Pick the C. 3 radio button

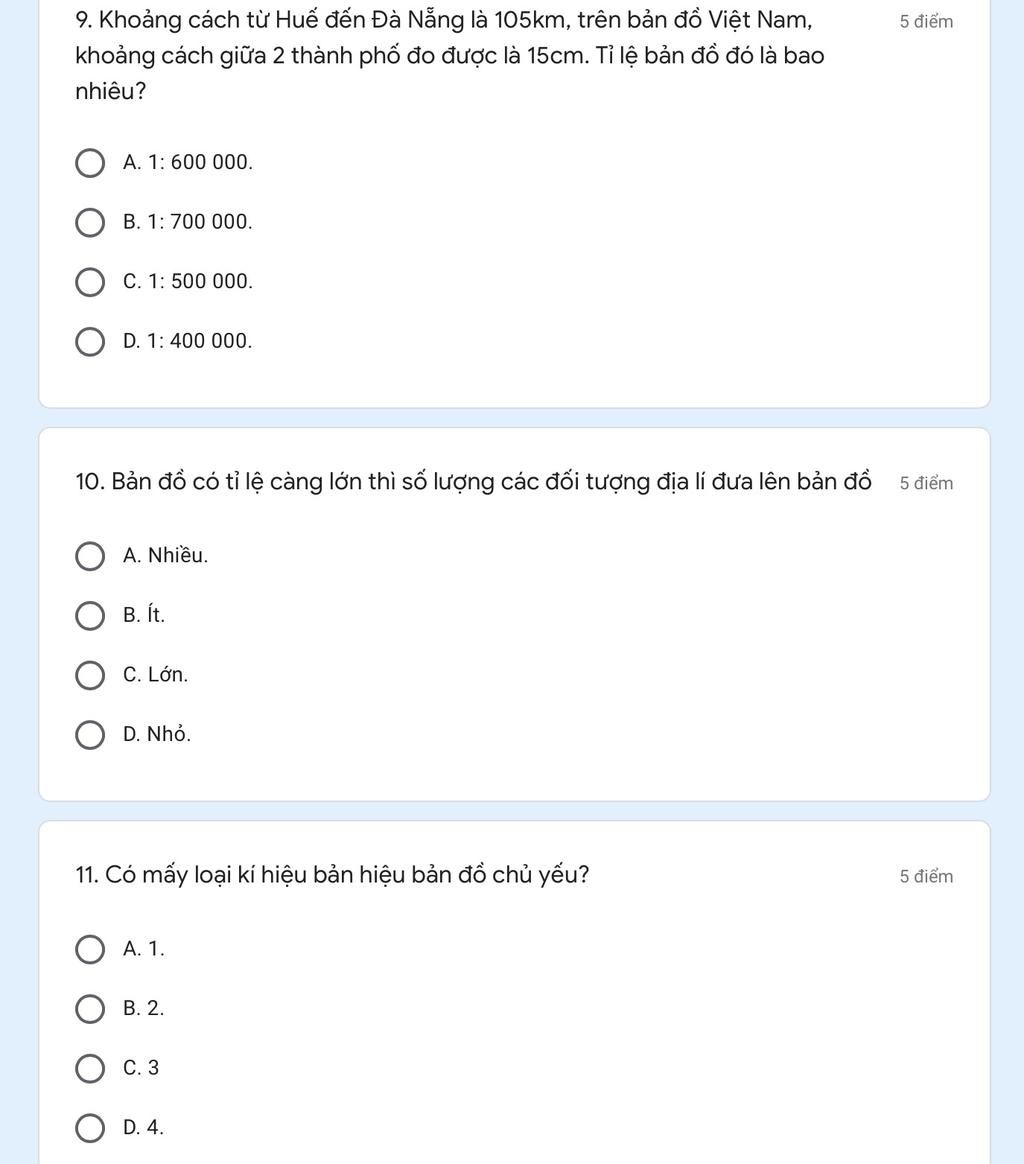(90, 1069)
